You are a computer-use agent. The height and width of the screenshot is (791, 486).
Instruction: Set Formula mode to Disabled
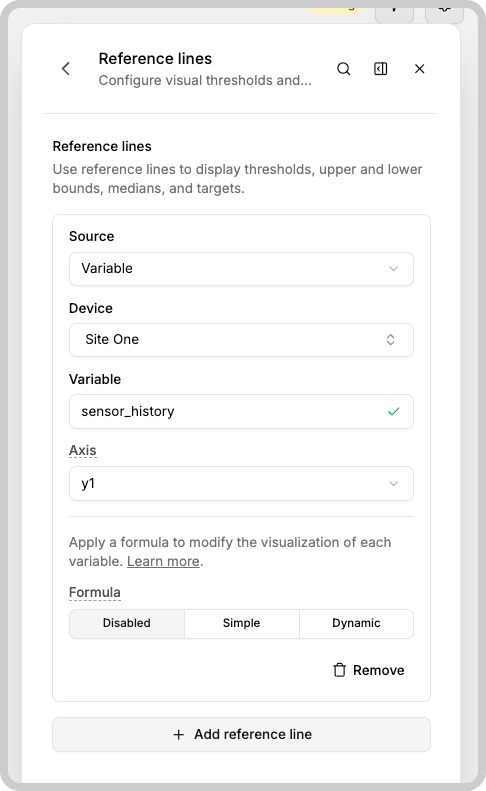coord(127,623)
